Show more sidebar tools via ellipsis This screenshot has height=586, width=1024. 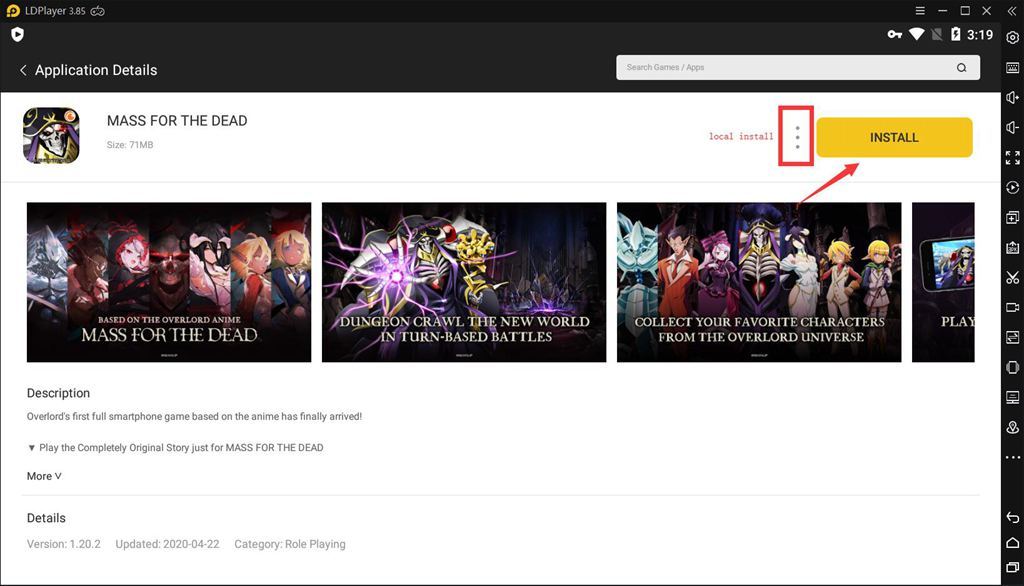[1012, 457]
